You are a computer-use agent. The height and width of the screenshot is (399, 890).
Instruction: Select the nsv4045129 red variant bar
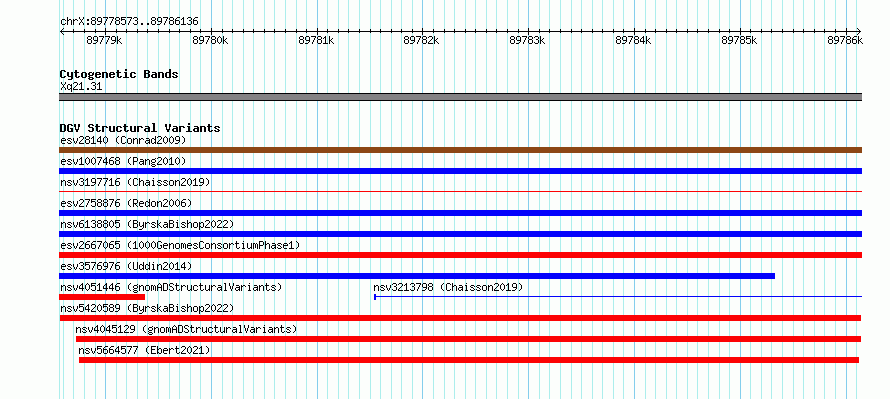click(468, 339)
